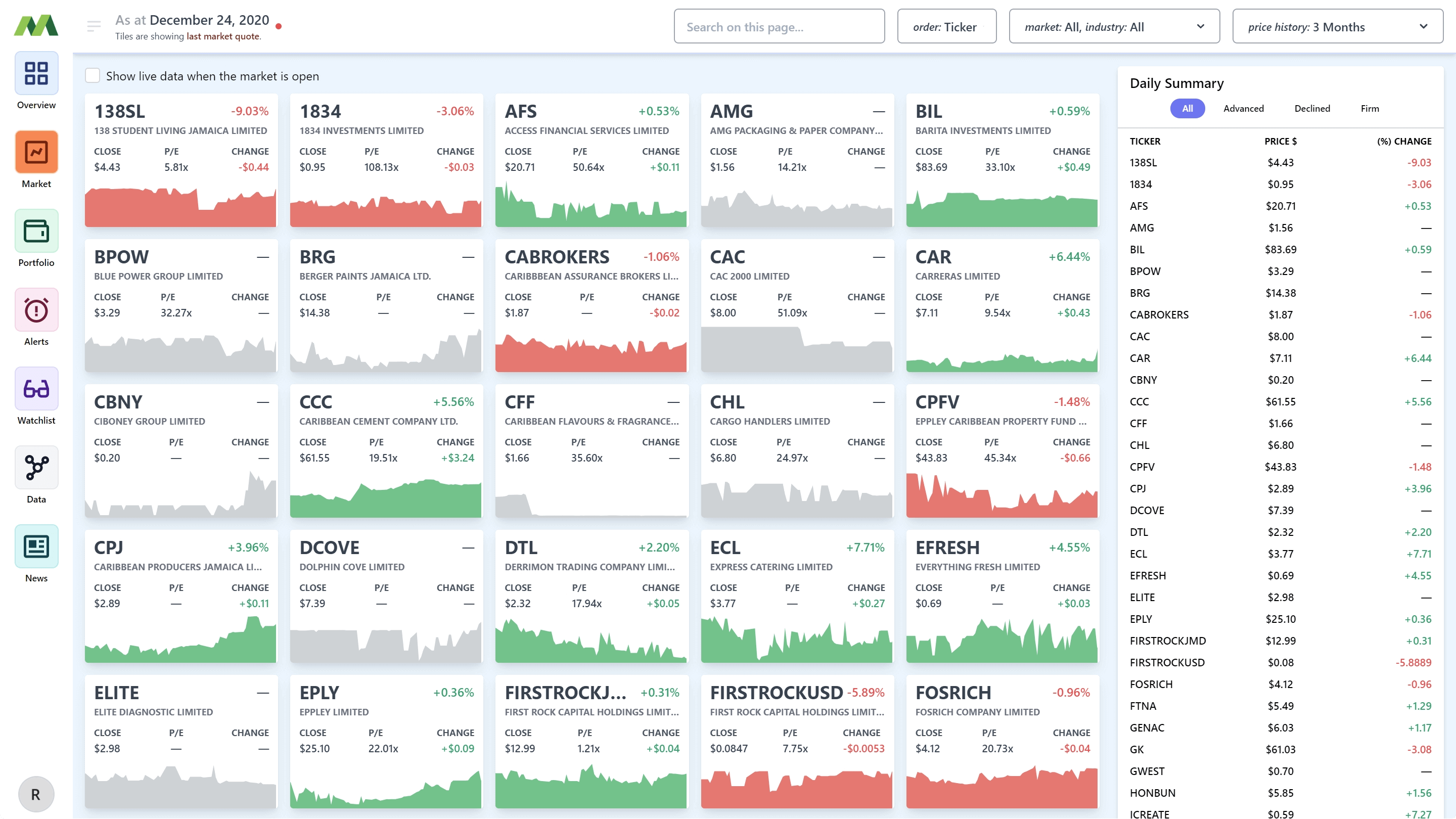The image size is (1456, 819).
Task: Sort by (%) CHANGE column header
Action: pos(1404,142)
